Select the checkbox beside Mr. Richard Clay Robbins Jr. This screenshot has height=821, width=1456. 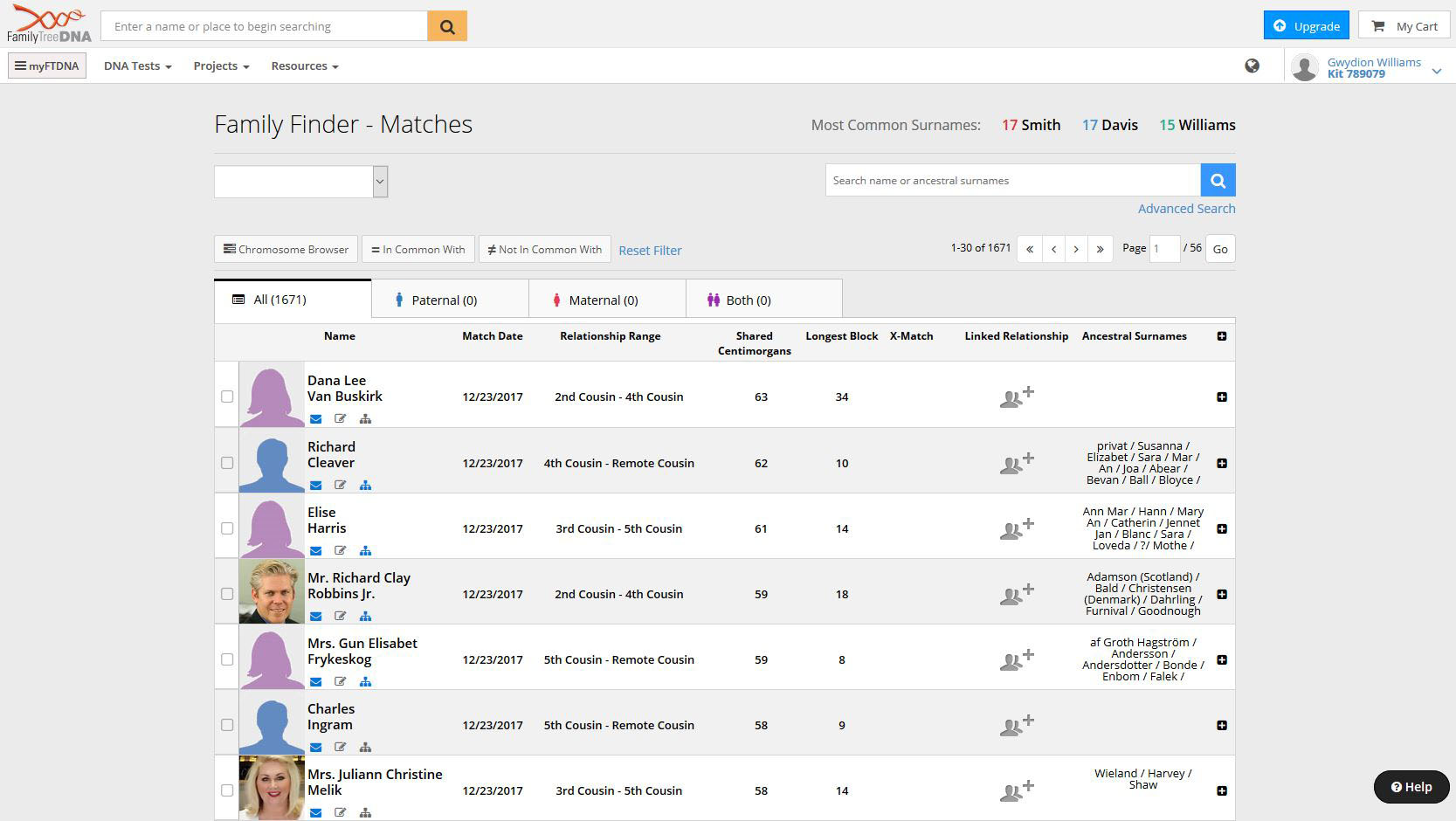(x=227, y=594)
